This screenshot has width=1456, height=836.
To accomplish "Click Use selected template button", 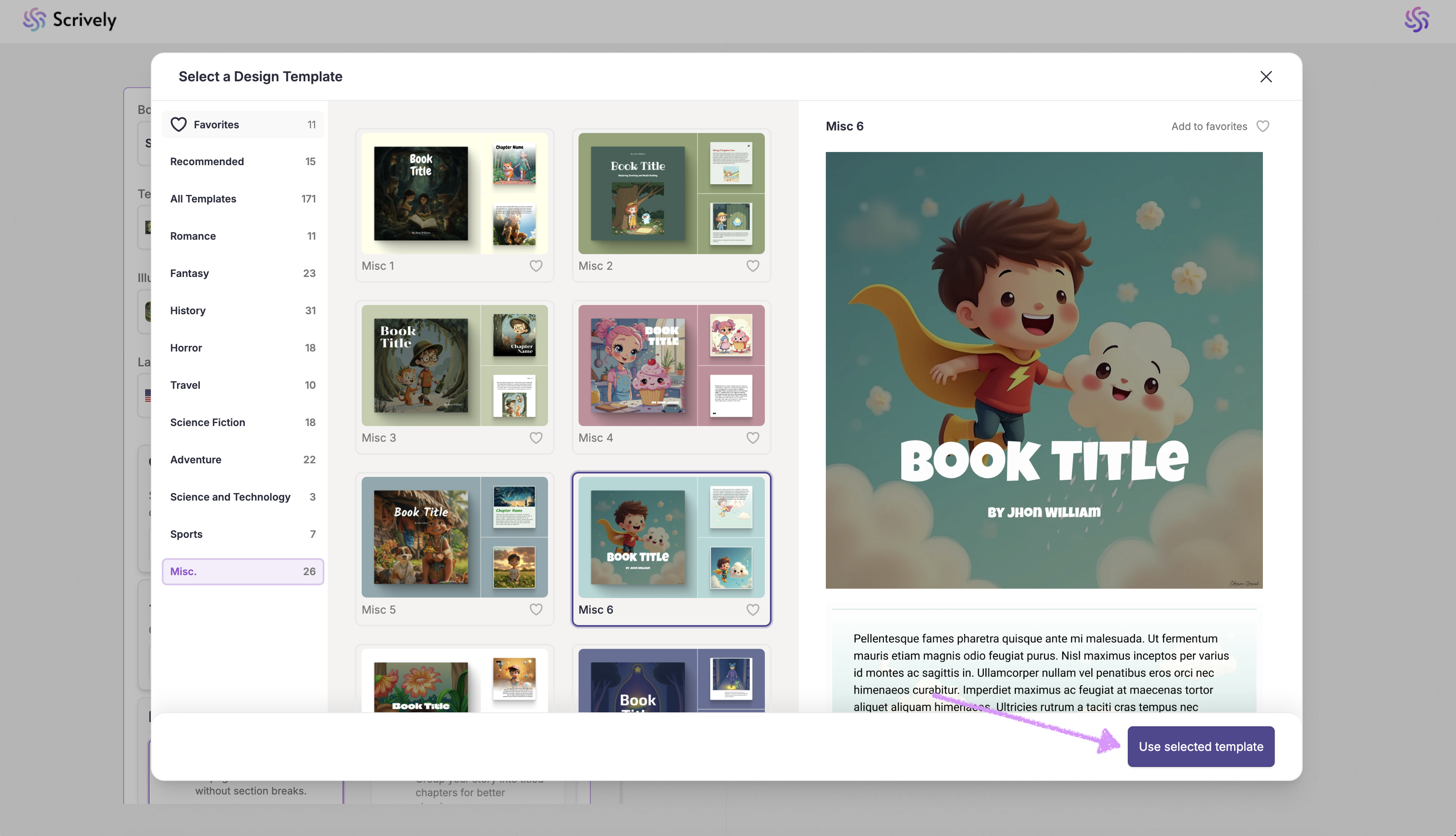I will point(1201,746).
